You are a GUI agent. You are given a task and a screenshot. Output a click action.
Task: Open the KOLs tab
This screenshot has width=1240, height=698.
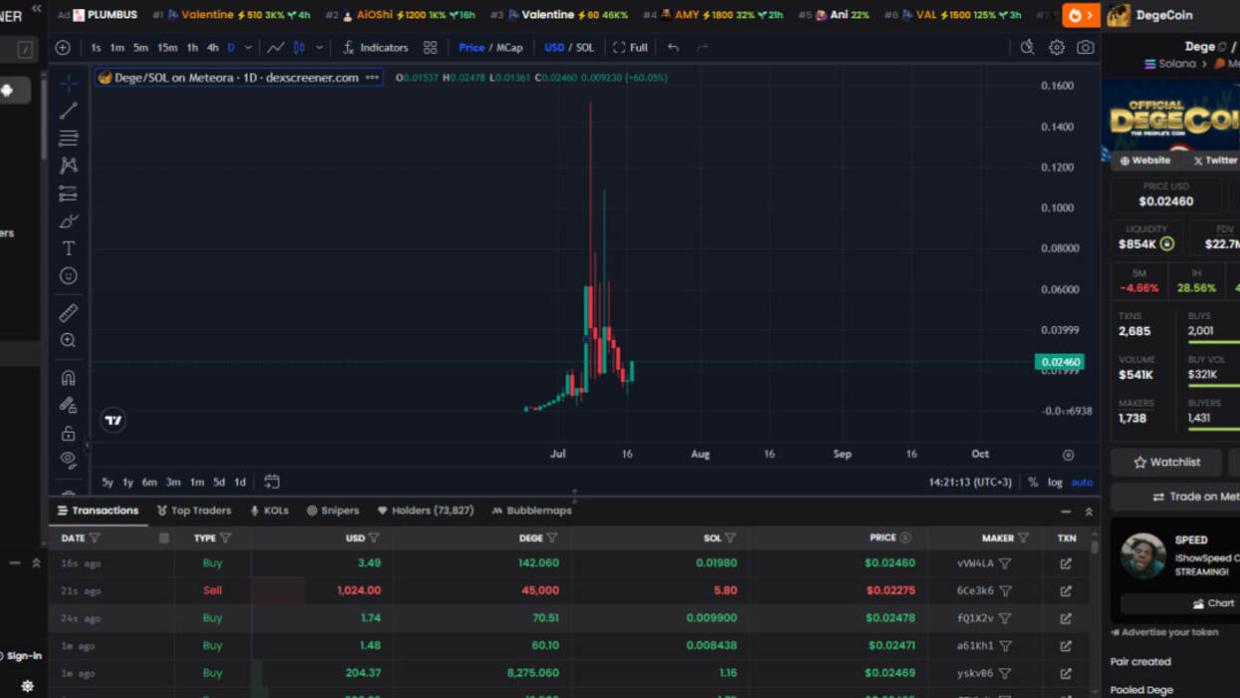tap(269, 510)
